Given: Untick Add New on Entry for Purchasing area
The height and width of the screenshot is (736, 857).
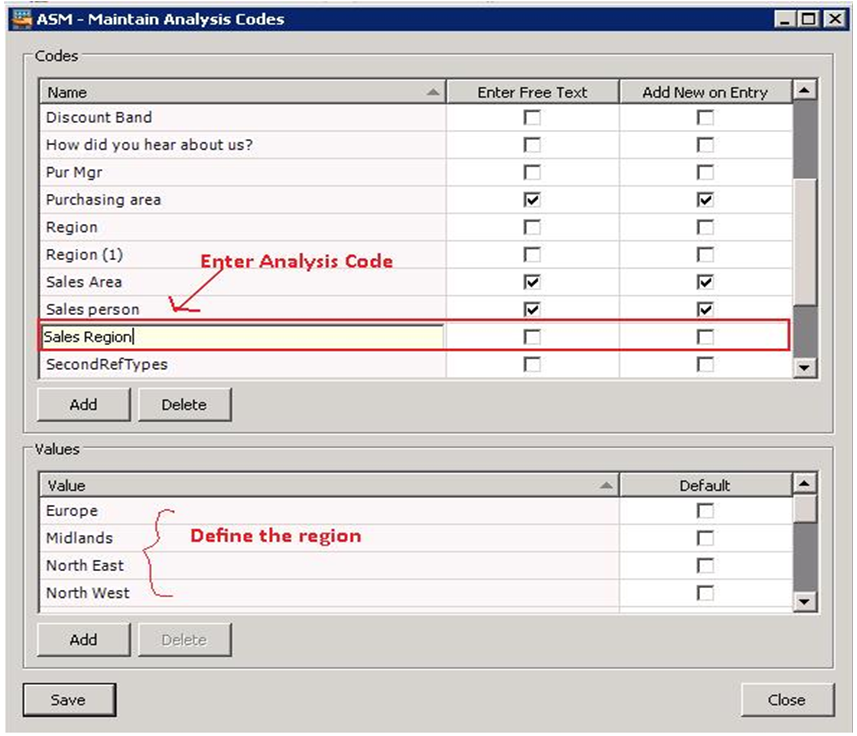Looking at the screenshot, I should (705, 199).
